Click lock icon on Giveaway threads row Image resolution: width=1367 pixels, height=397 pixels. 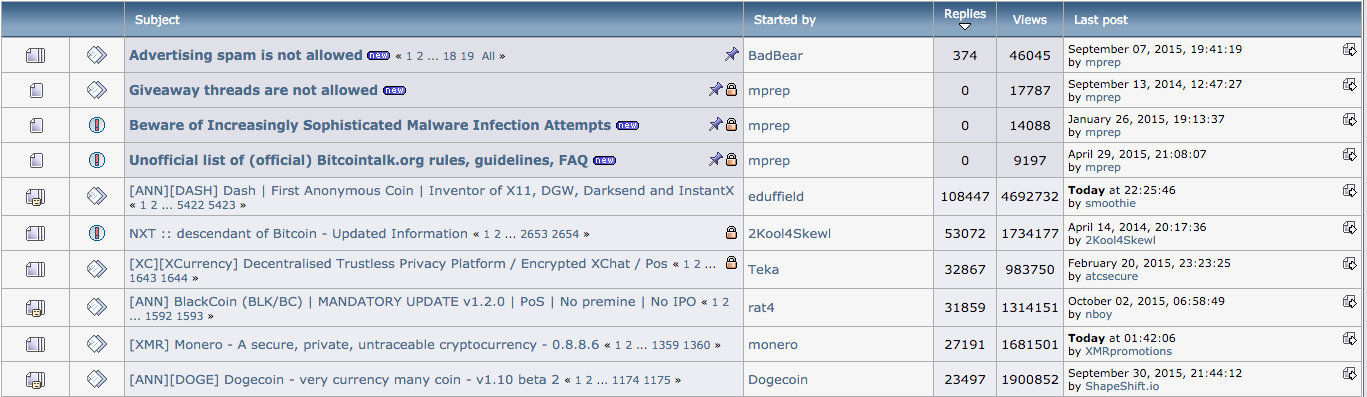coord(731,90)
